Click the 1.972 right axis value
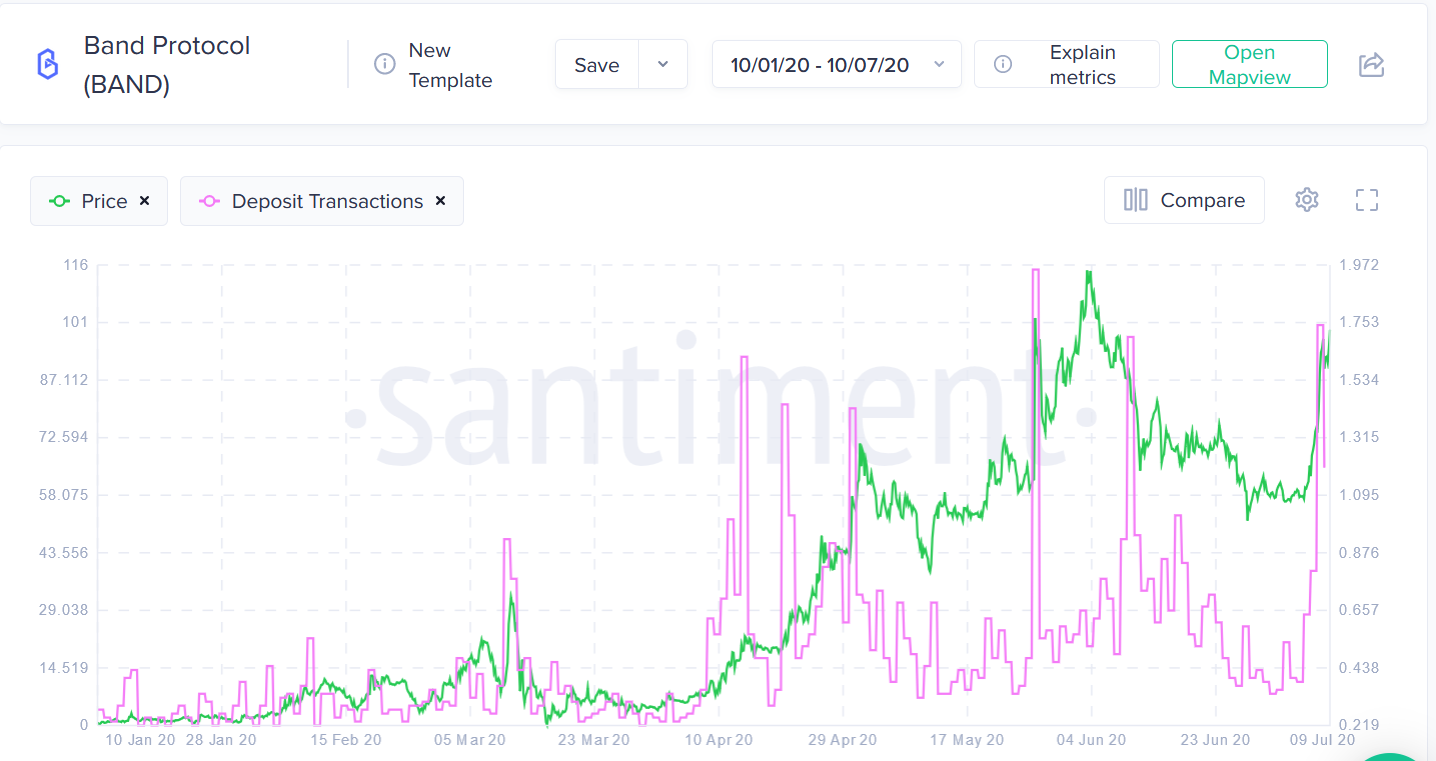 pos(1359,265)
